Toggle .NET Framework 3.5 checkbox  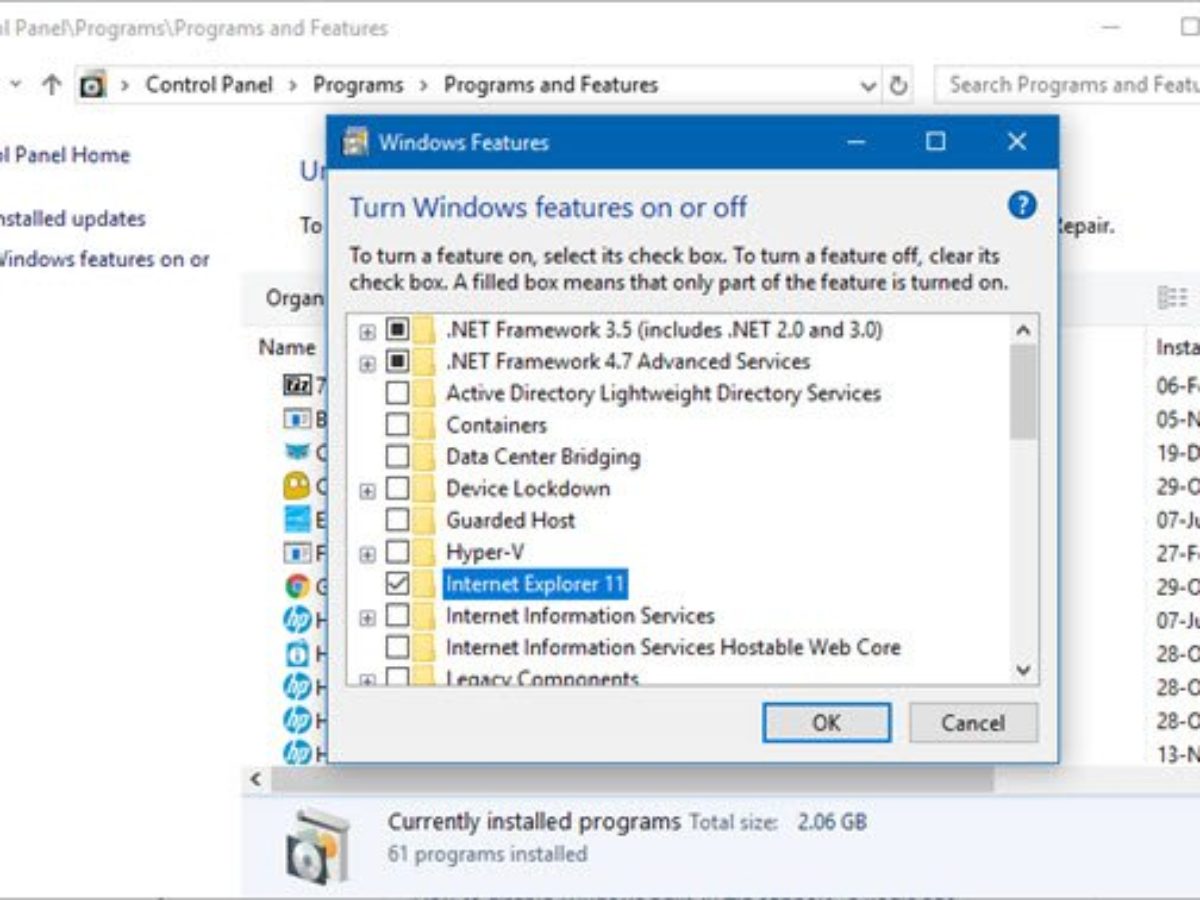pyautogui.click(x=397, y=329)
